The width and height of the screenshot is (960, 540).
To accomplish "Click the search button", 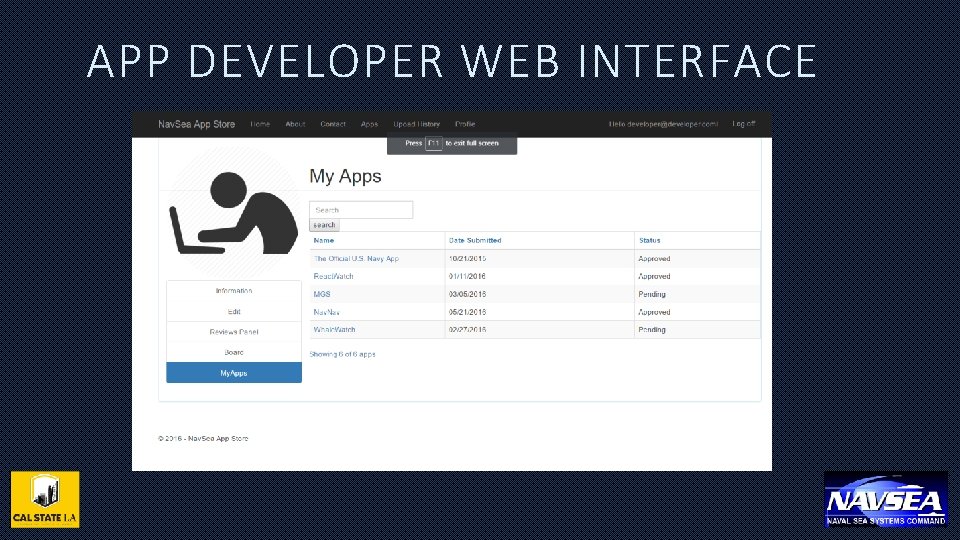I will click(324, 225).
